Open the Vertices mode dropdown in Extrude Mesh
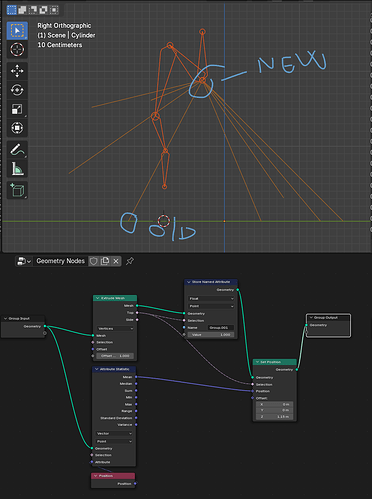372x499 pixels. pyautogui.click(x=115, y=329)
